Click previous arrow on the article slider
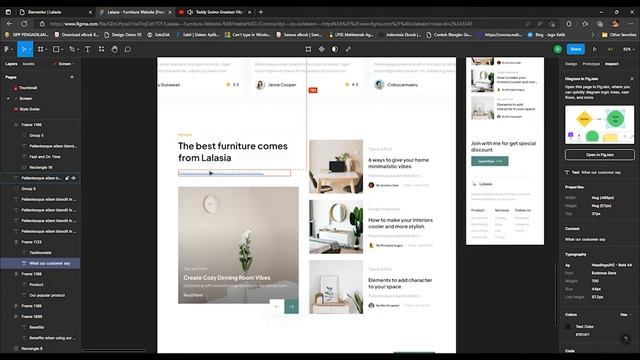Screen dimensions: 640x360 pos(277,306)
